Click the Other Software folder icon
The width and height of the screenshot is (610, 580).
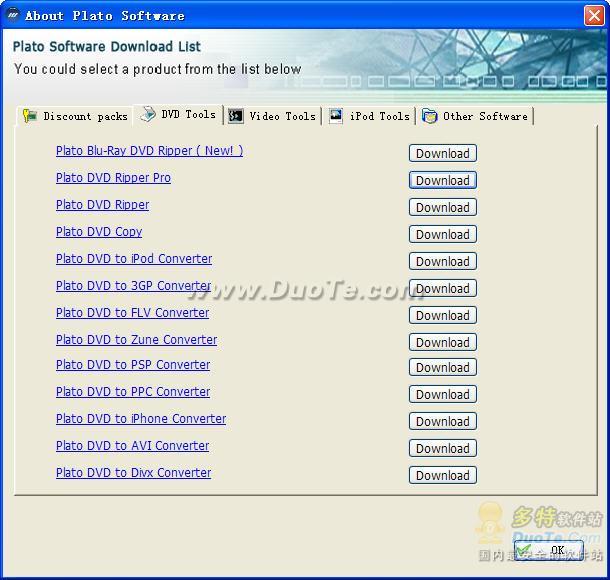coord(429,116)
